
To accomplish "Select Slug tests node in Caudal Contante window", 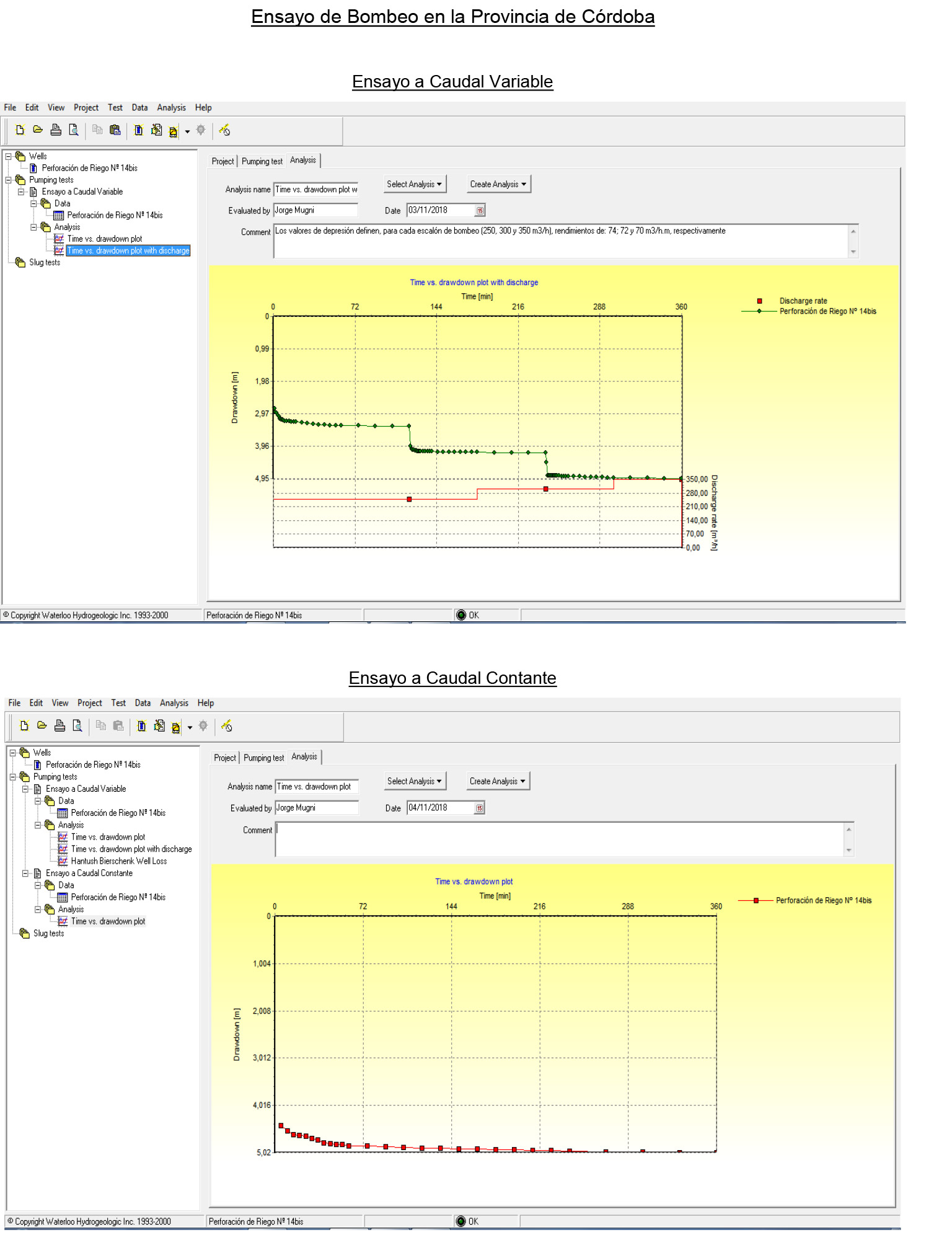I will 48,934.
